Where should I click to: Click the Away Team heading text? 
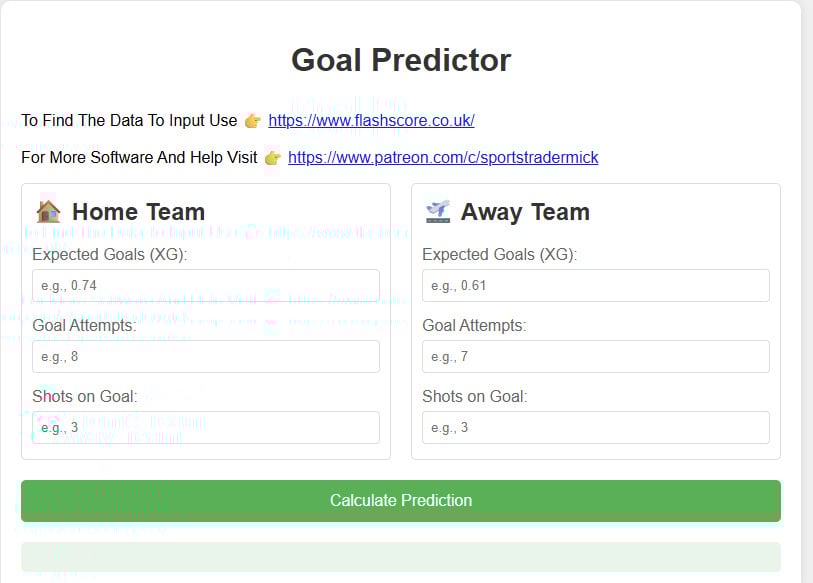pos(525,212)
